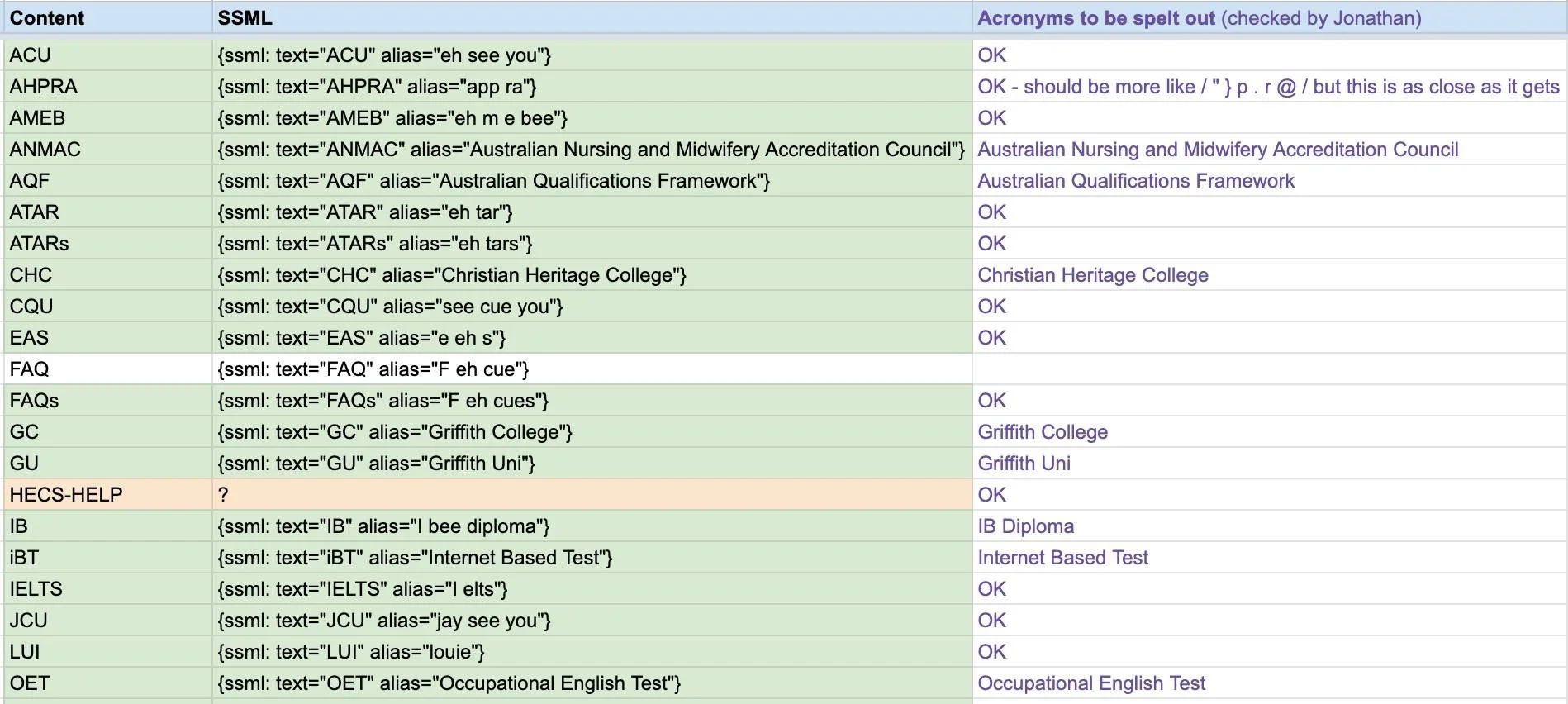1568x704 pixels.
Task: Select the SSML cell with alias "F eh cue"
Action: click(x=592, y=369)
